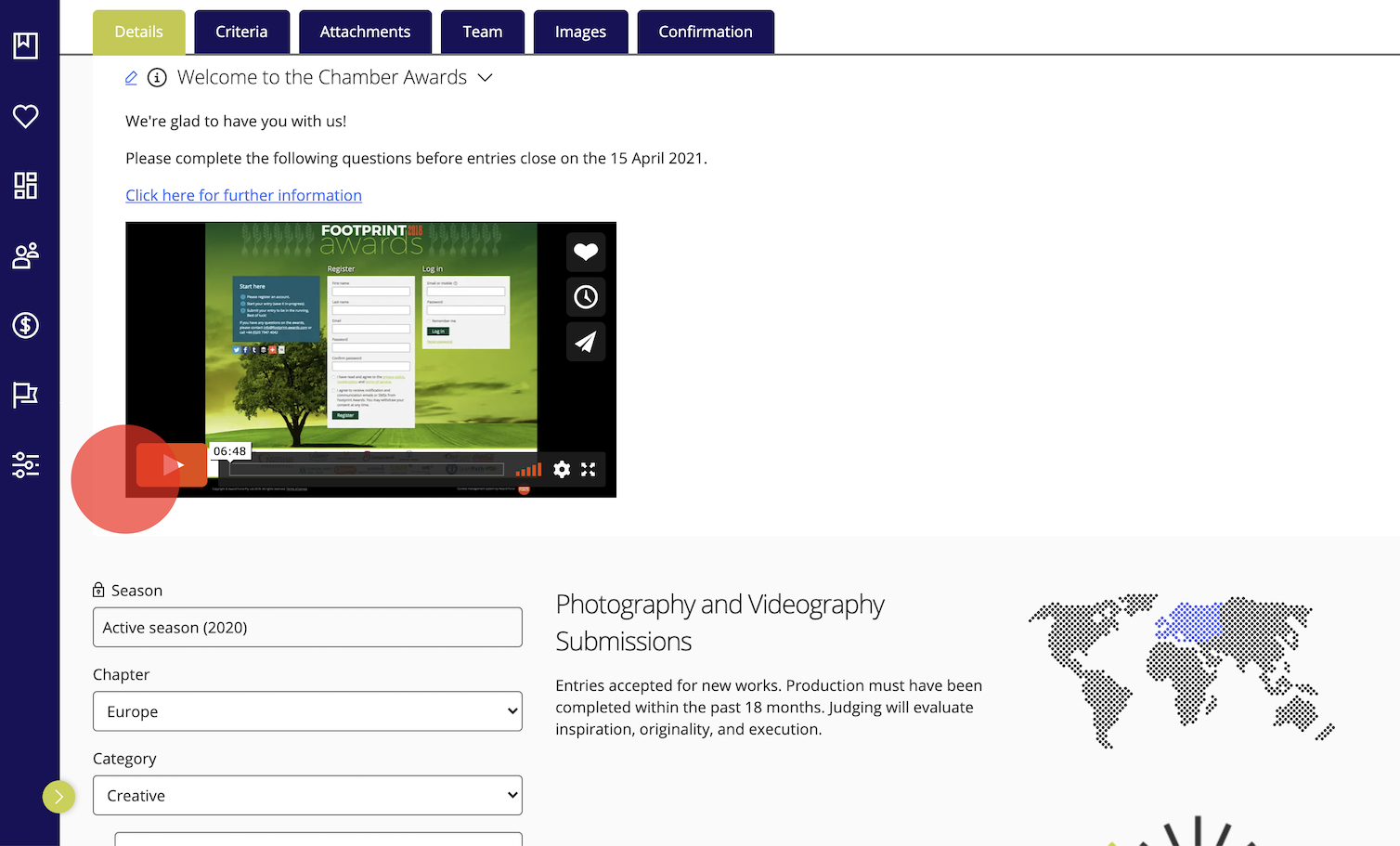The image size is (1400, 846).
Task: Follow the further information link
Action: point(243,195)
